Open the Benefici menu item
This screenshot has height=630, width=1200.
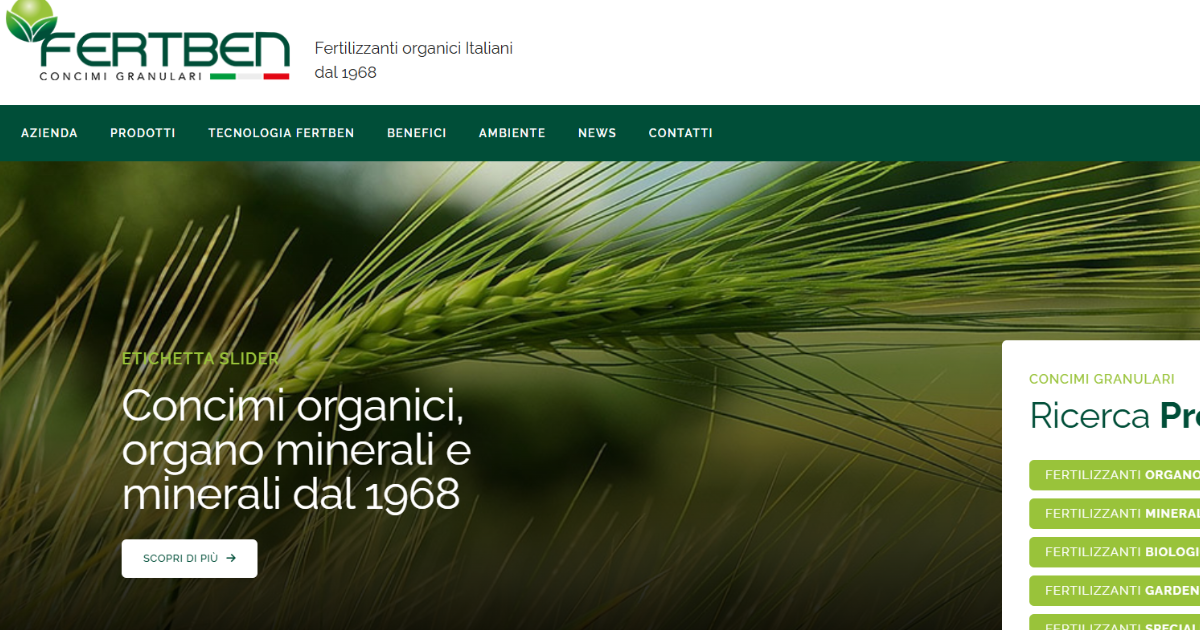pos(417,133)
